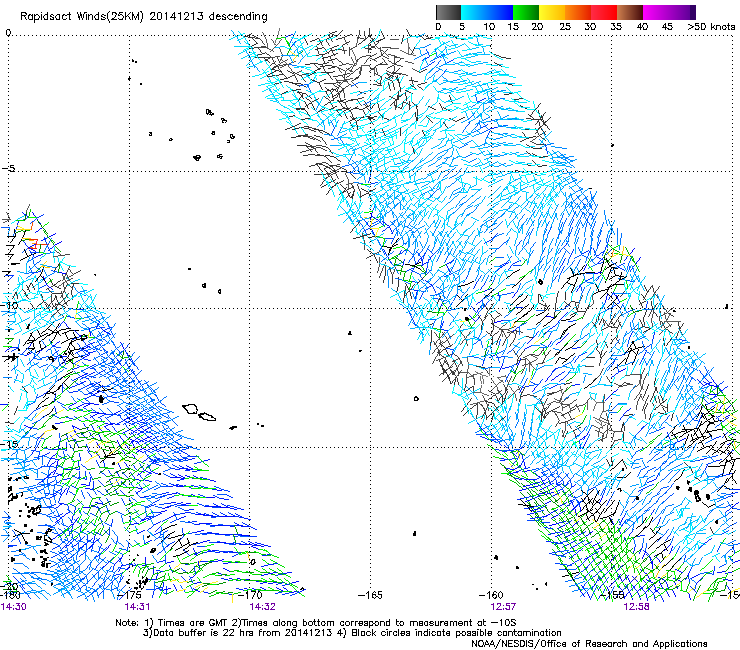
Task: Click the purple time label '12:57'
Action: tap(503, 607)
